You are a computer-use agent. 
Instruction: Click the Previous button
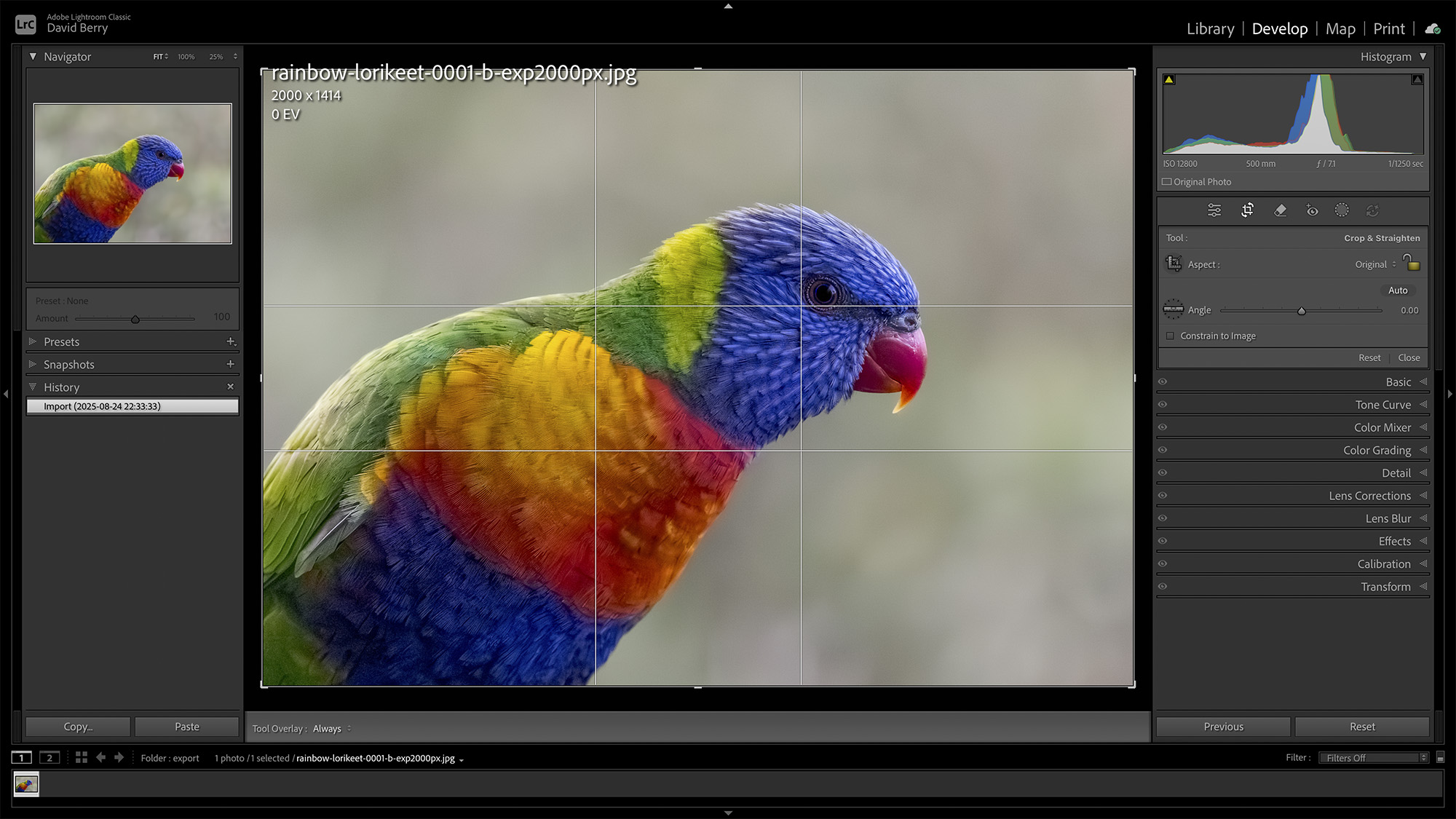click(x=1222, y=726)
